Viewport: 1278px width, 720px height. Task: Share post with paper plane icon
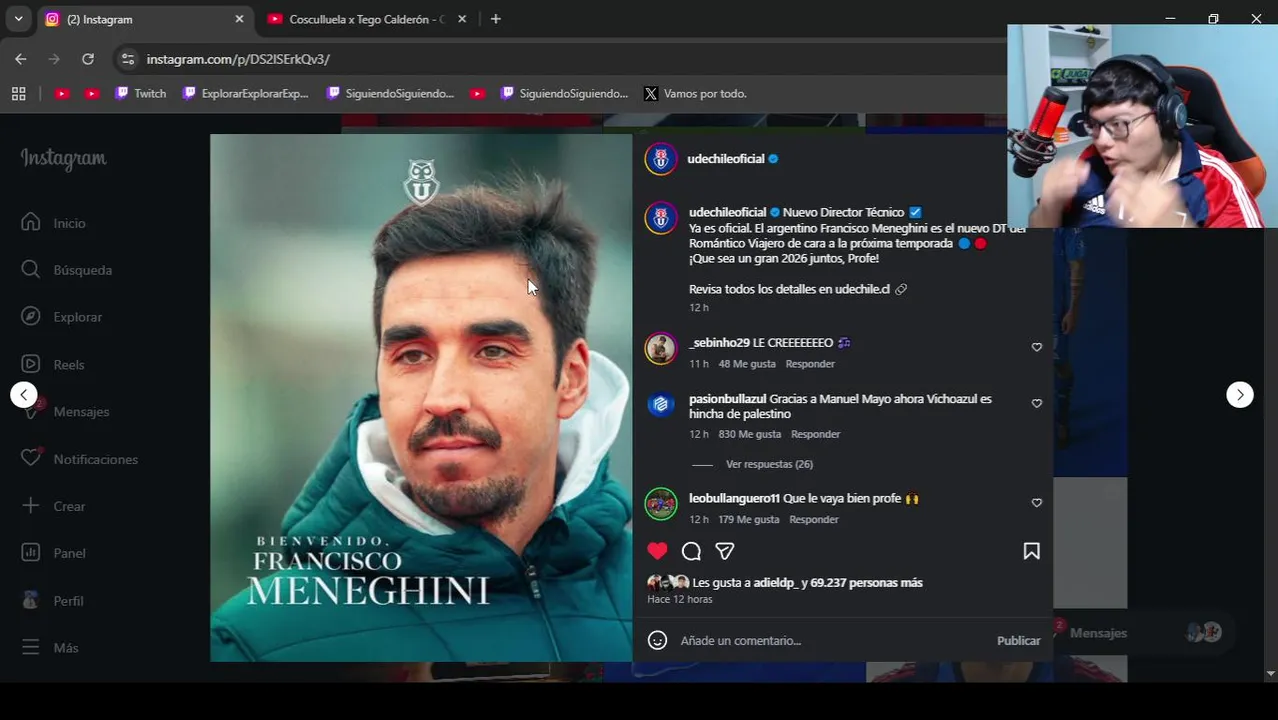tap(725, 551)
